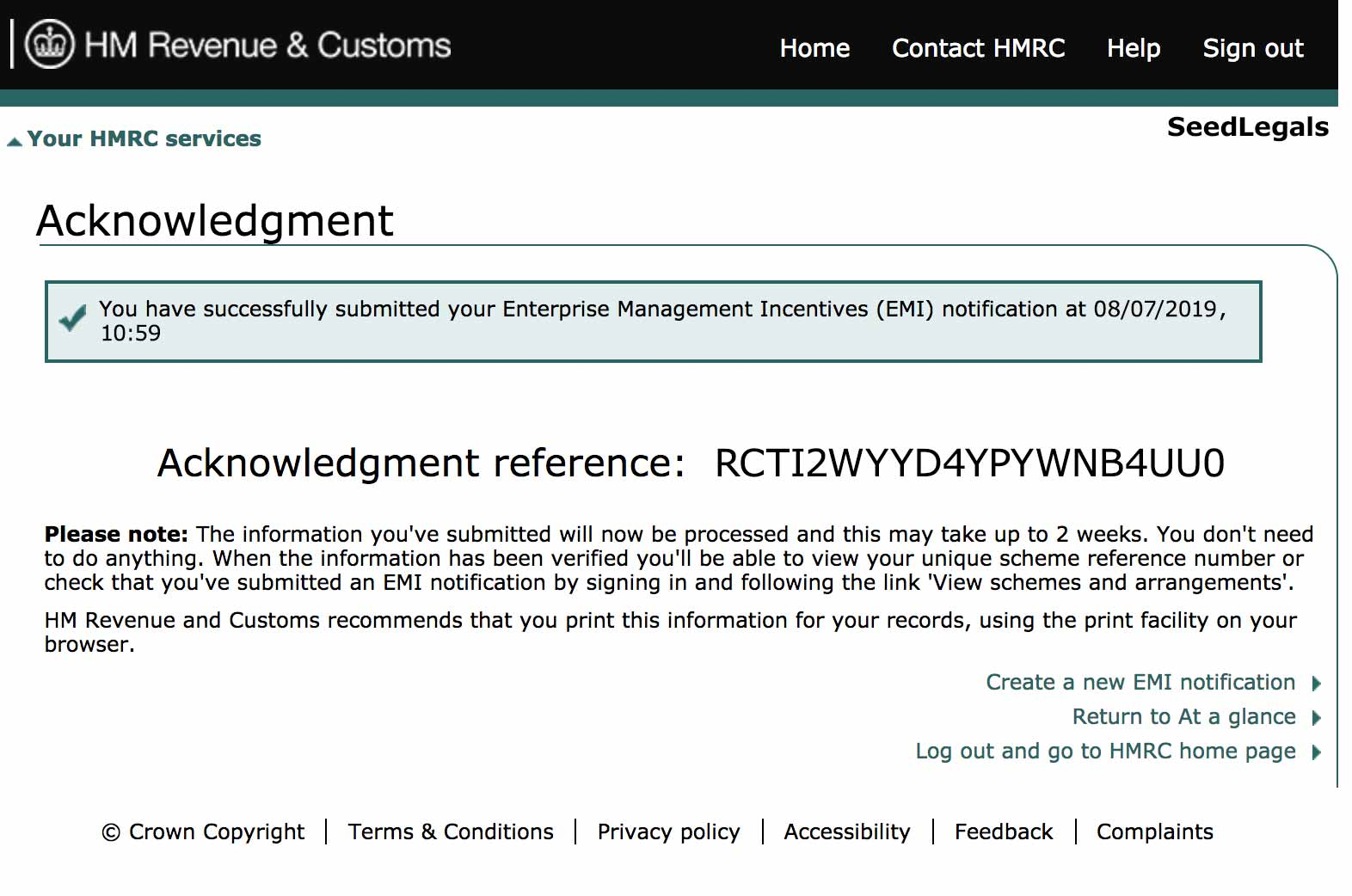Image resolution: width=1352 pixels, height=896 pixels.
Task: Open the Feedback link in footer
Action: 1003,832
